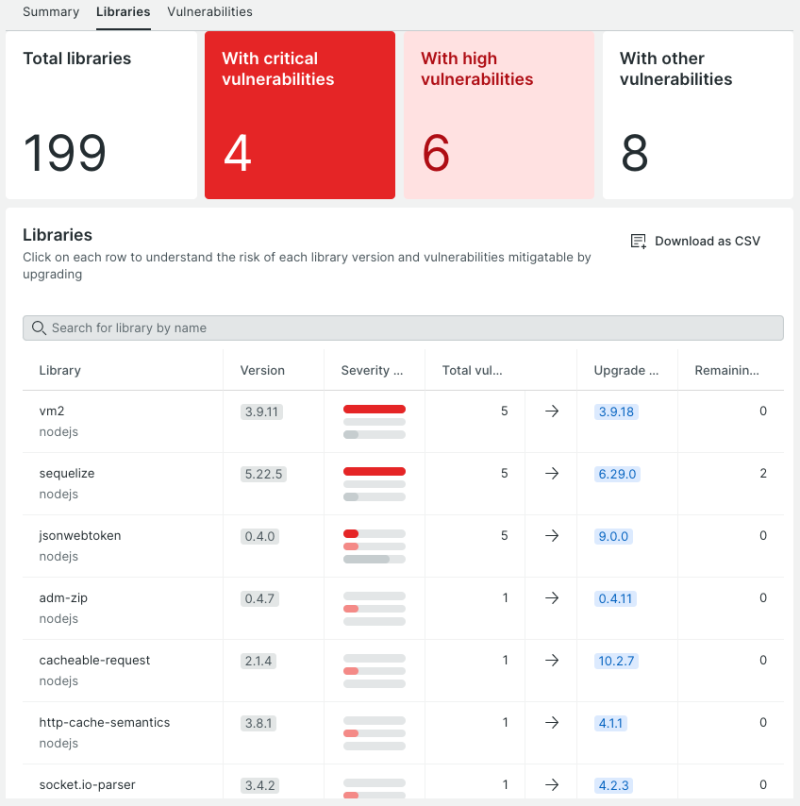The height and width of the screenshot is (806, 800).
Task: Select the With critical vulnerabilities card
Action: (x=299, y=114)
